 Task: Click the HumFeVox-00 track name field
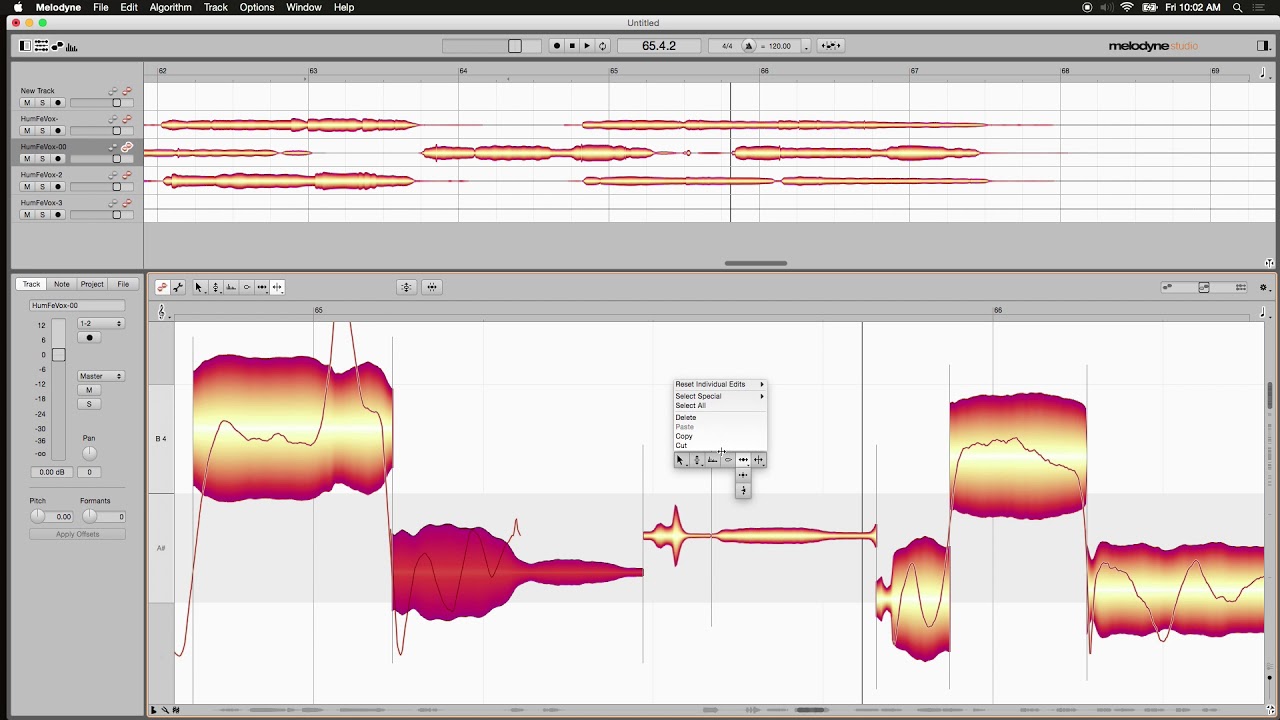[x=77, y=306]
